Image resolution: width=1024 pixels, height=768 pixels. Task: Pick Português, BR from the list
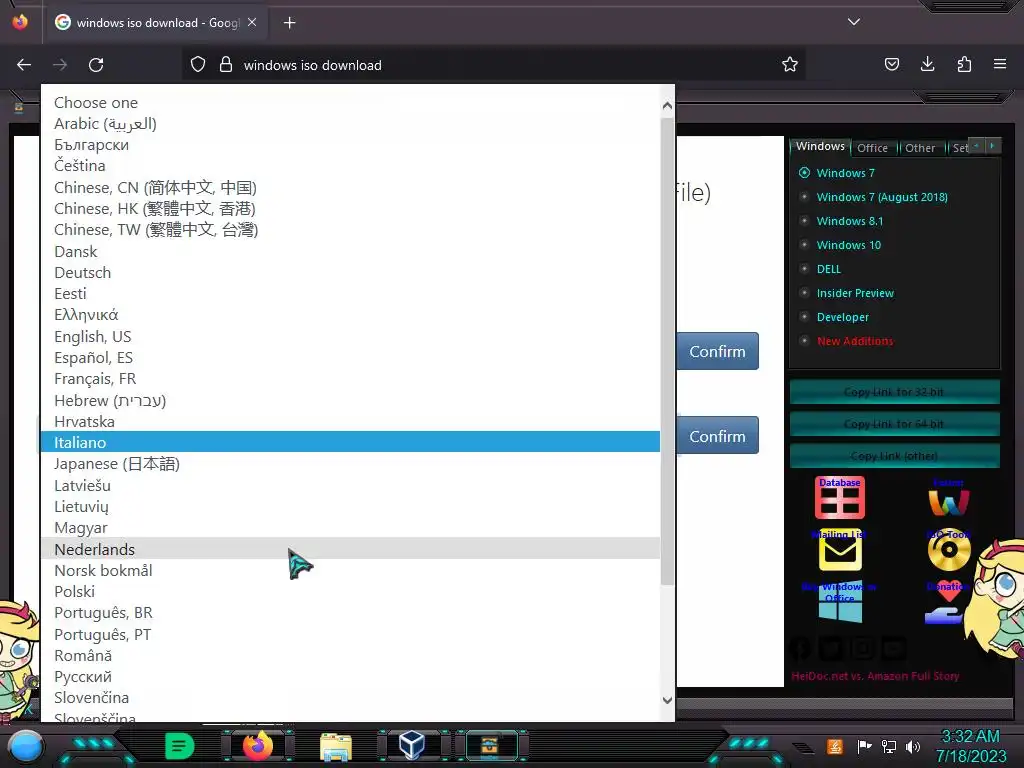click(x=350, y=613)
